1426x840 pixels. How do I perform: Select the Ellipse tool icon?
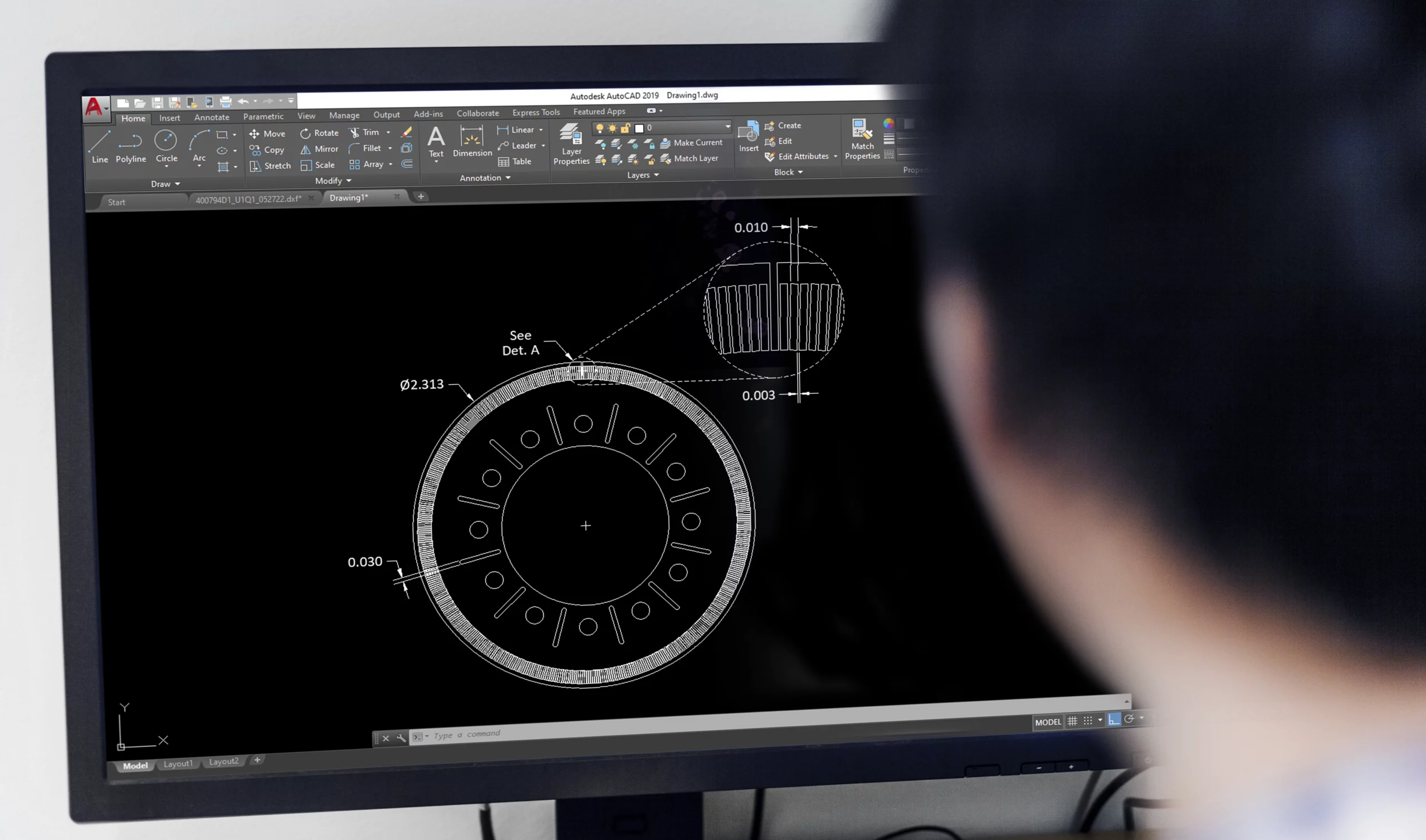222,150
